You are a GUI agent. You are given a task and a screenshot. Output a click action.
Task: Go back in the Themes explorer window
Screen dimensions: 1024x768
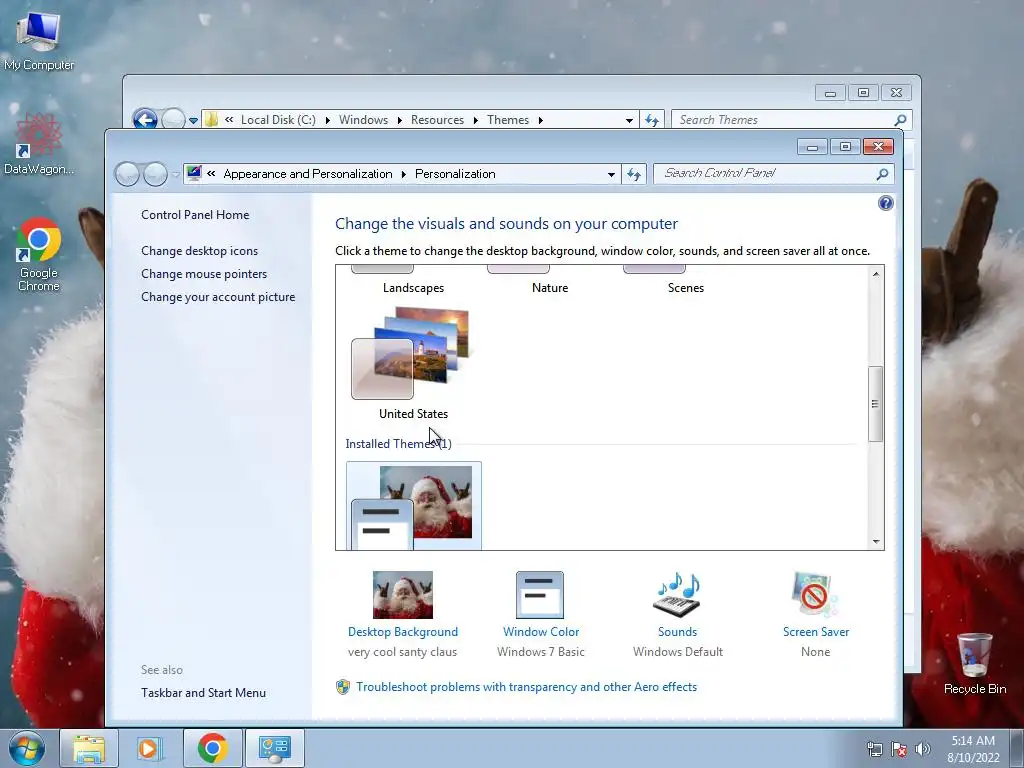(145, 120)
